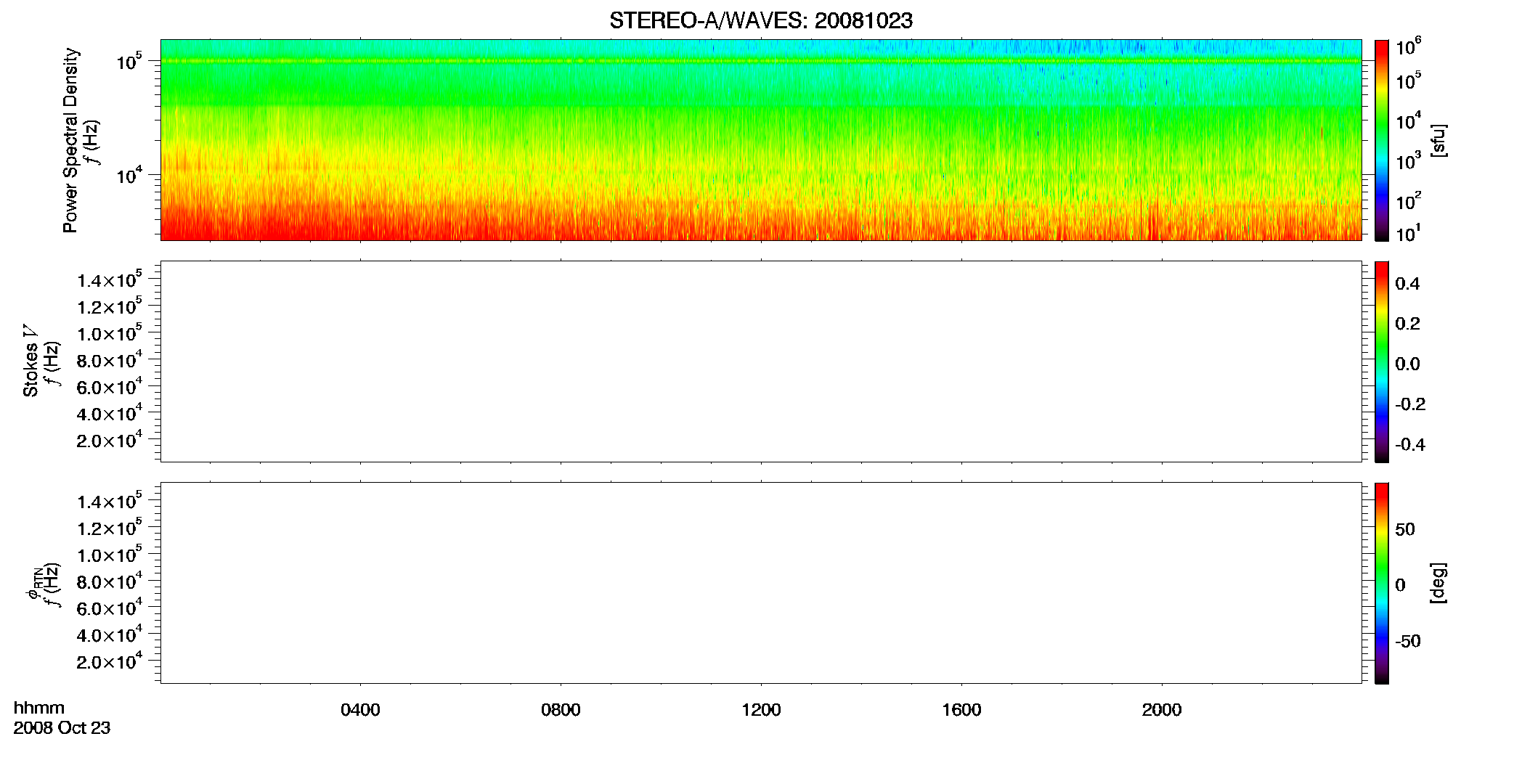Click the 0800 time tick label

[x=561, y=710]
